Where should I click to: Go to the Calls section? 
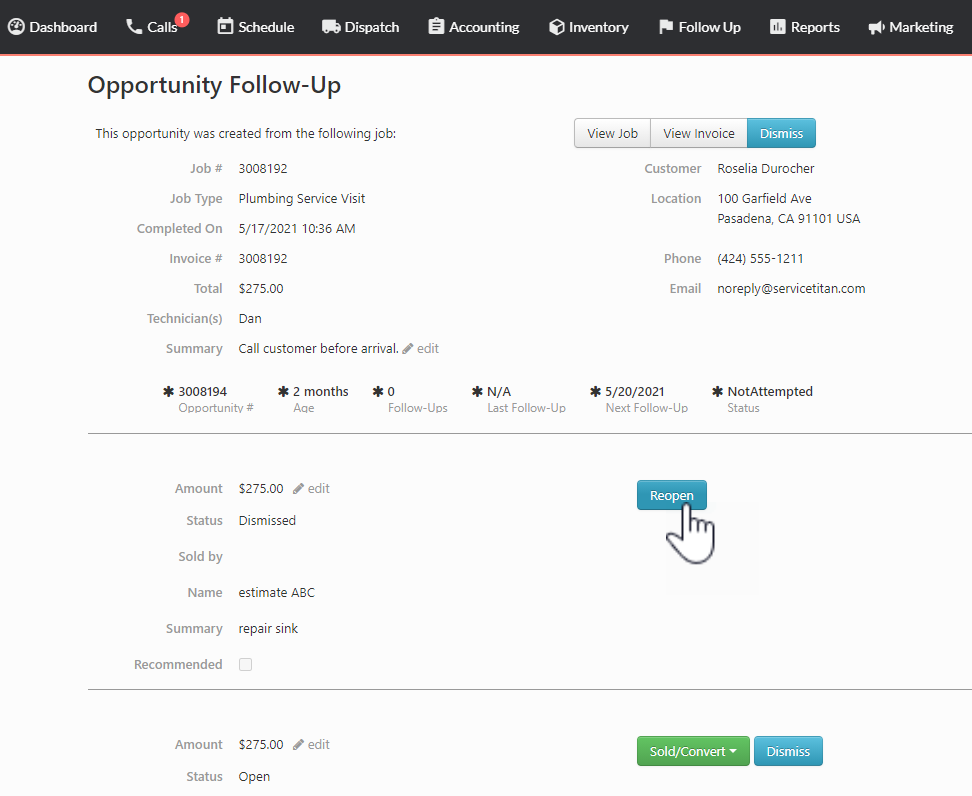(x=152, y=27)
